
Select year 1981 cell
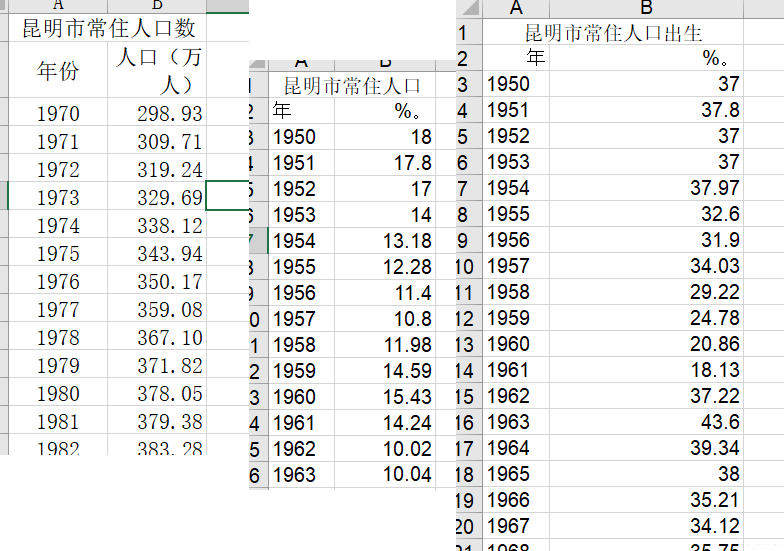58,420
